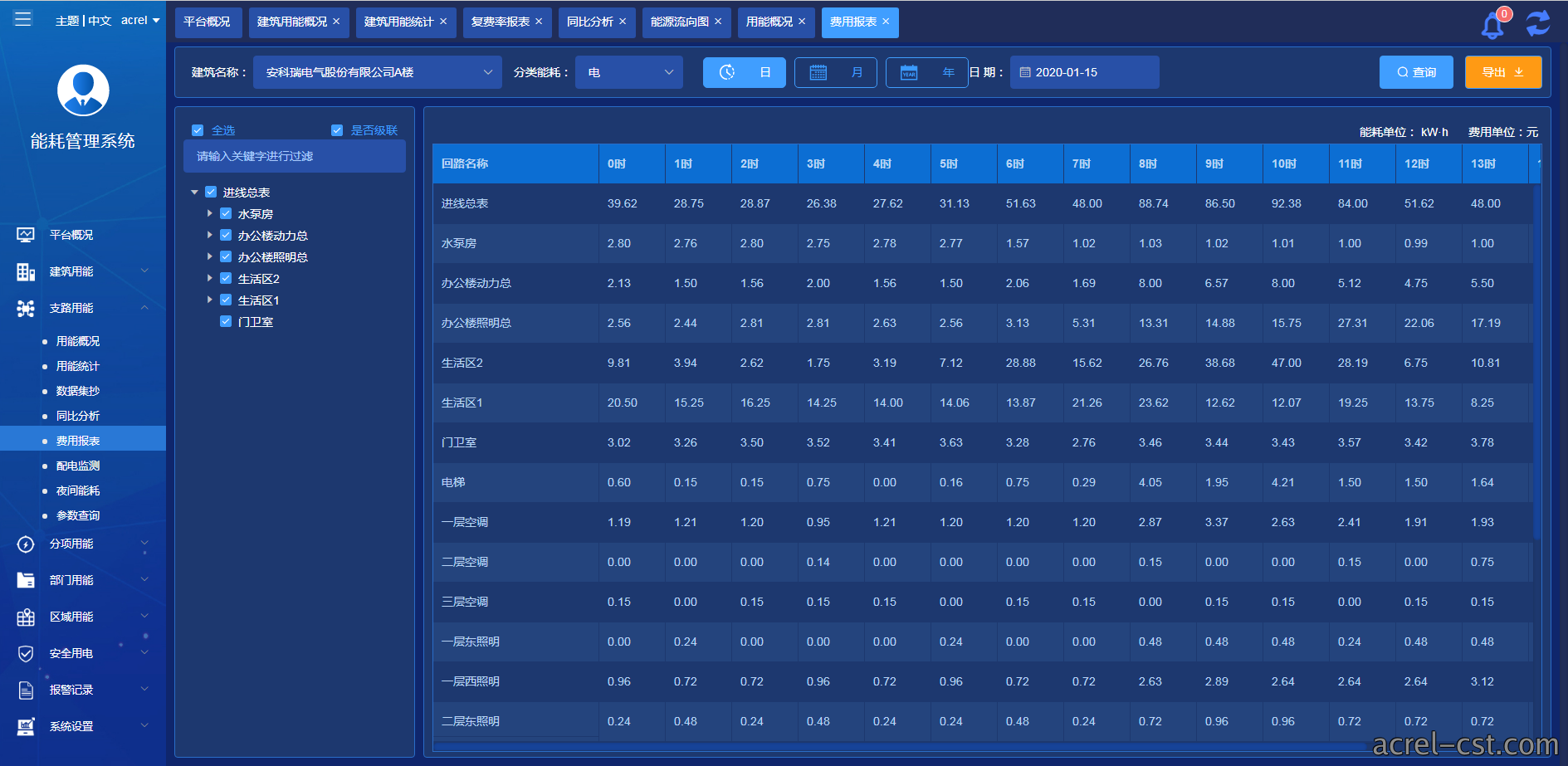Open the 建筑名称 dropdown
The width and height of the screenshot is (1568, 766).
[378, 72]
